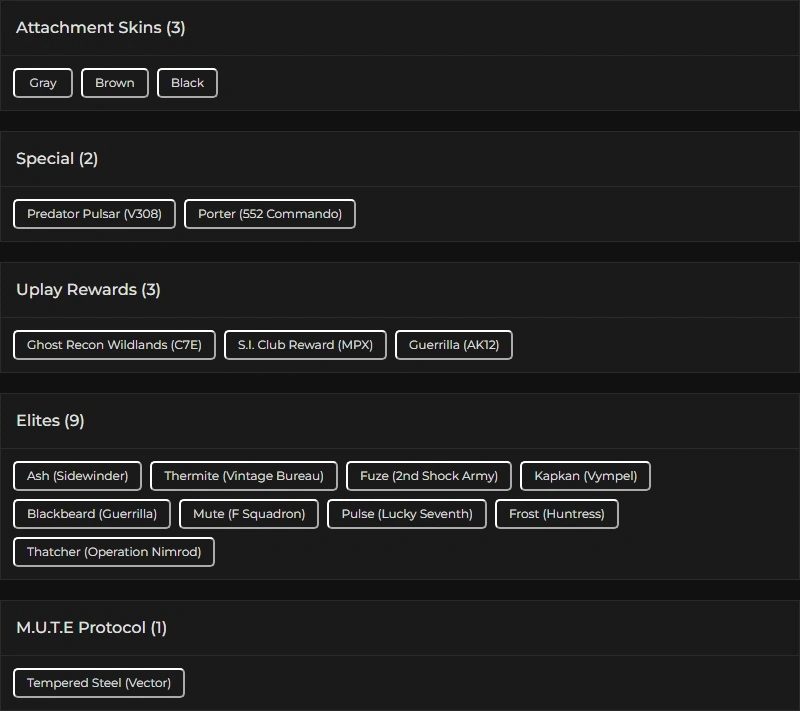Click Fuze (2nd Shock Army) tag
The width and height of the screenshot is (800, 711).
tap(429, 476)
